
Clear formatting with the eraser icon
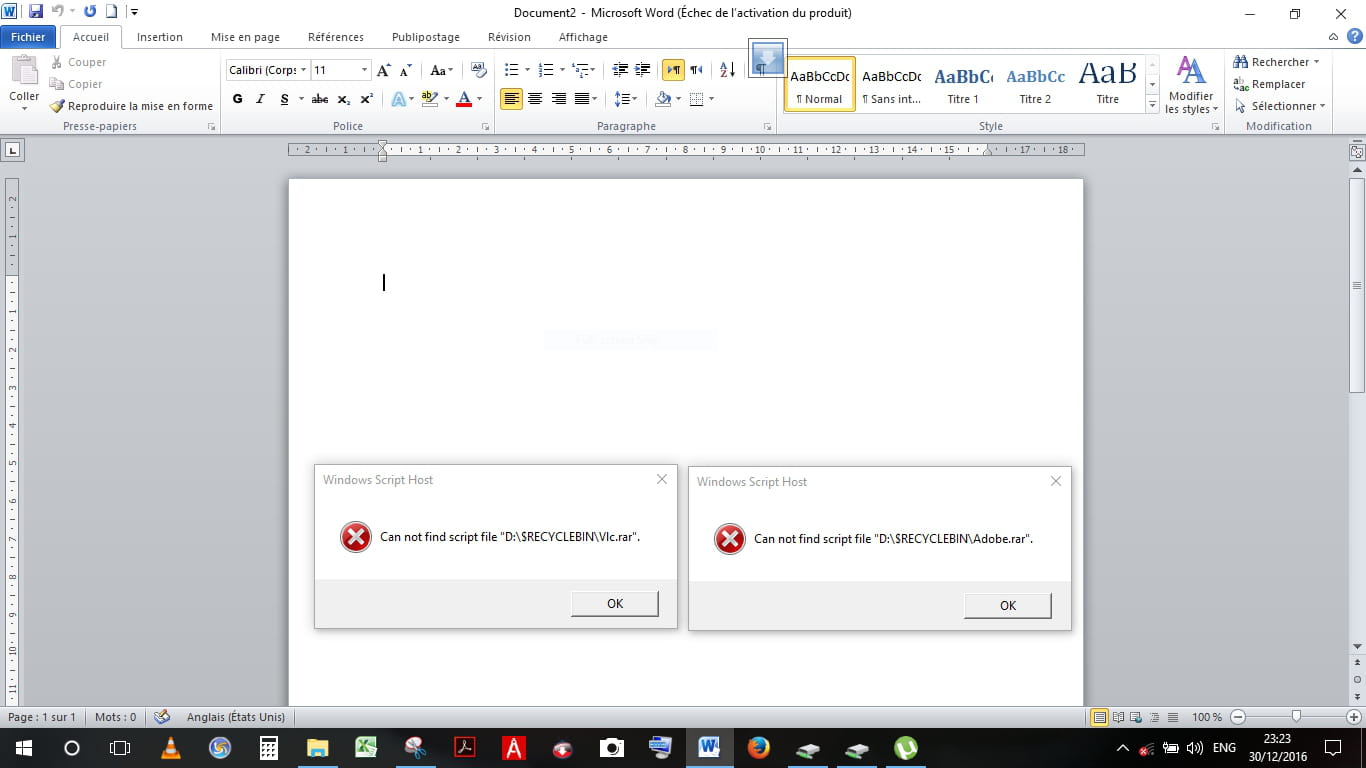click(x=478, y=70)
